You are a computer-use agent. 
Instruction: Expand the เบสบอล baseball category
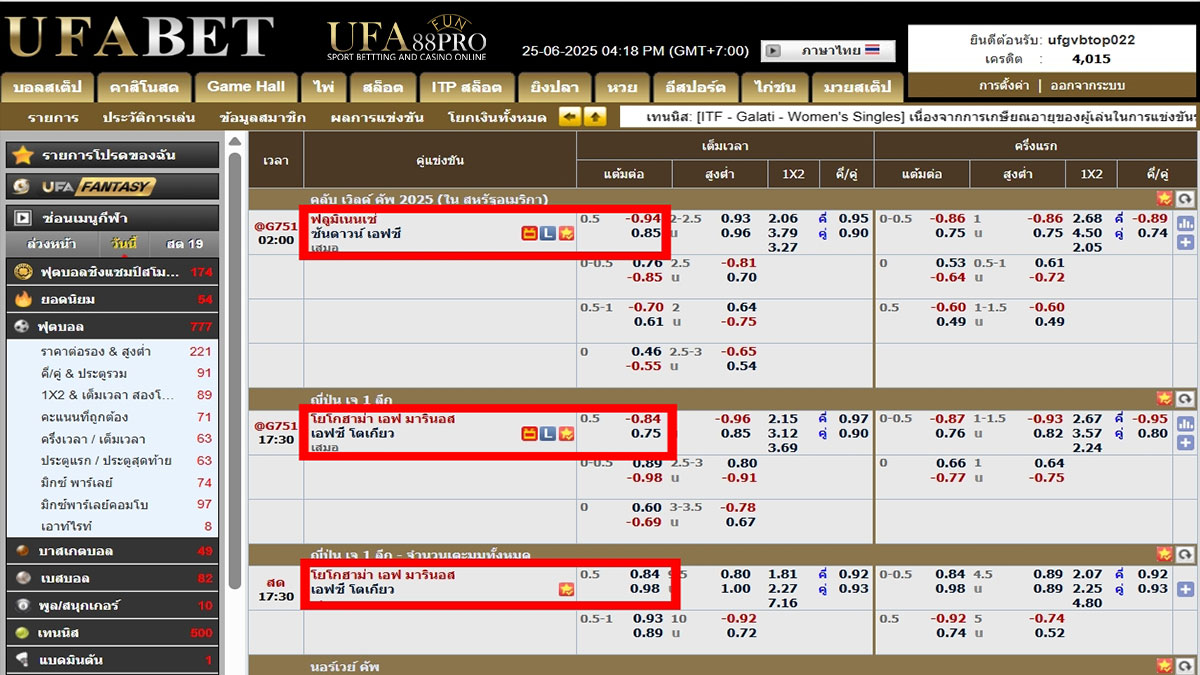(112, 578)
